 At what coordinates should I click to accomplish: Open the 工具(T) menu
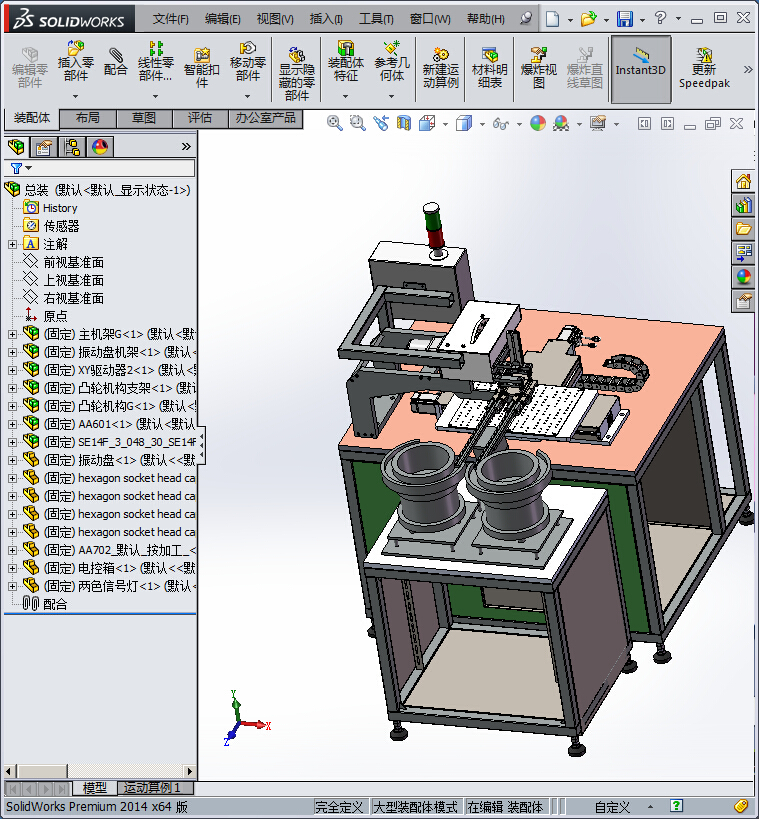pyautogui.click(x=376, y=19)
